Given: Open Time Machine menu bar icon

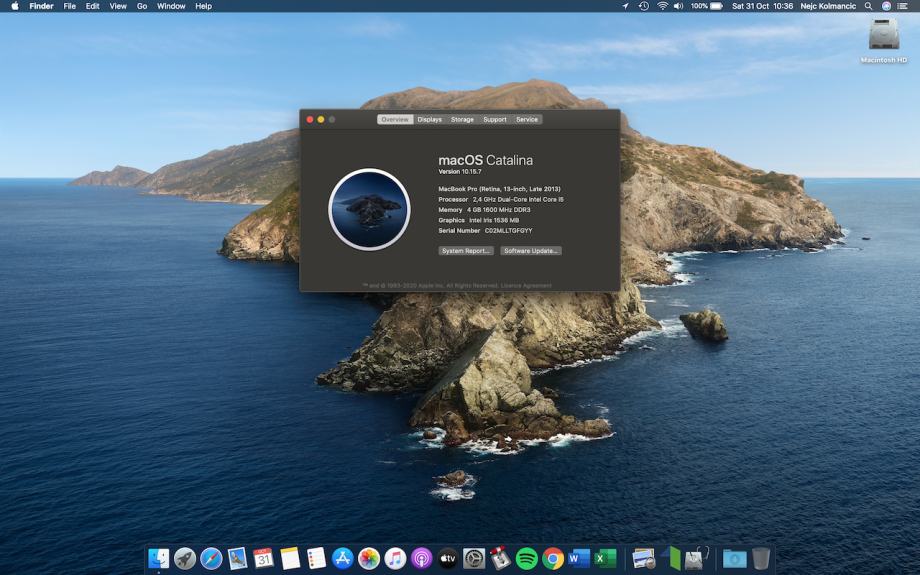Looking at the screenshot, I should [x=644, y=6].
